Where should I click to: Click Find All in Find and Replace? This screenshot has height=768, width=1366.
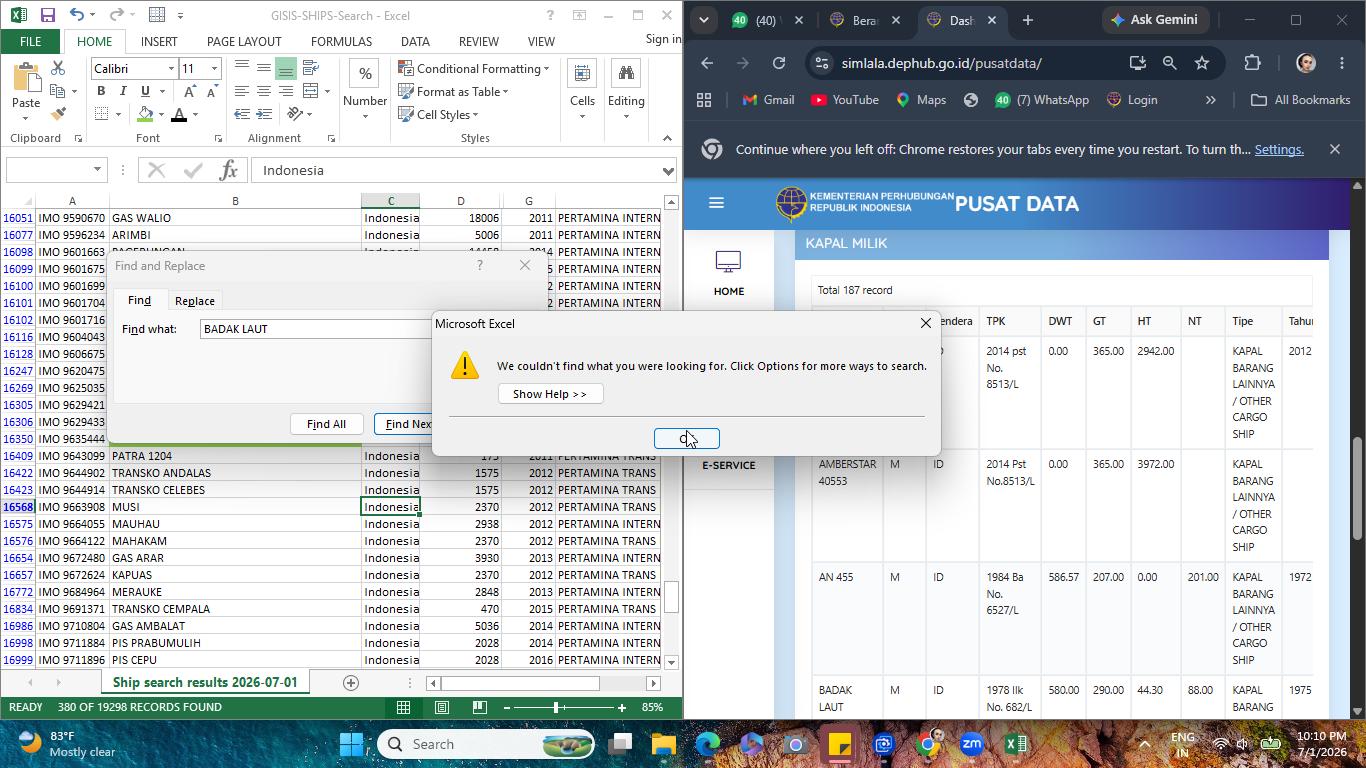pos(326,424)
